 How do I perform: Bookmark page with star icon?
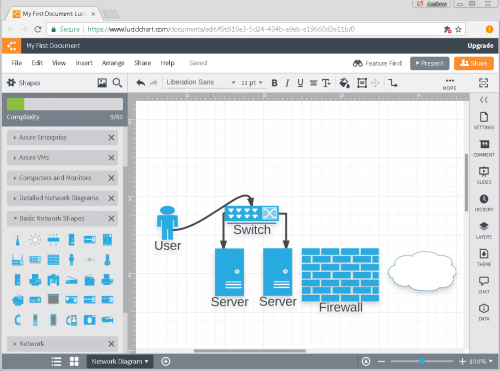(458, 29)
